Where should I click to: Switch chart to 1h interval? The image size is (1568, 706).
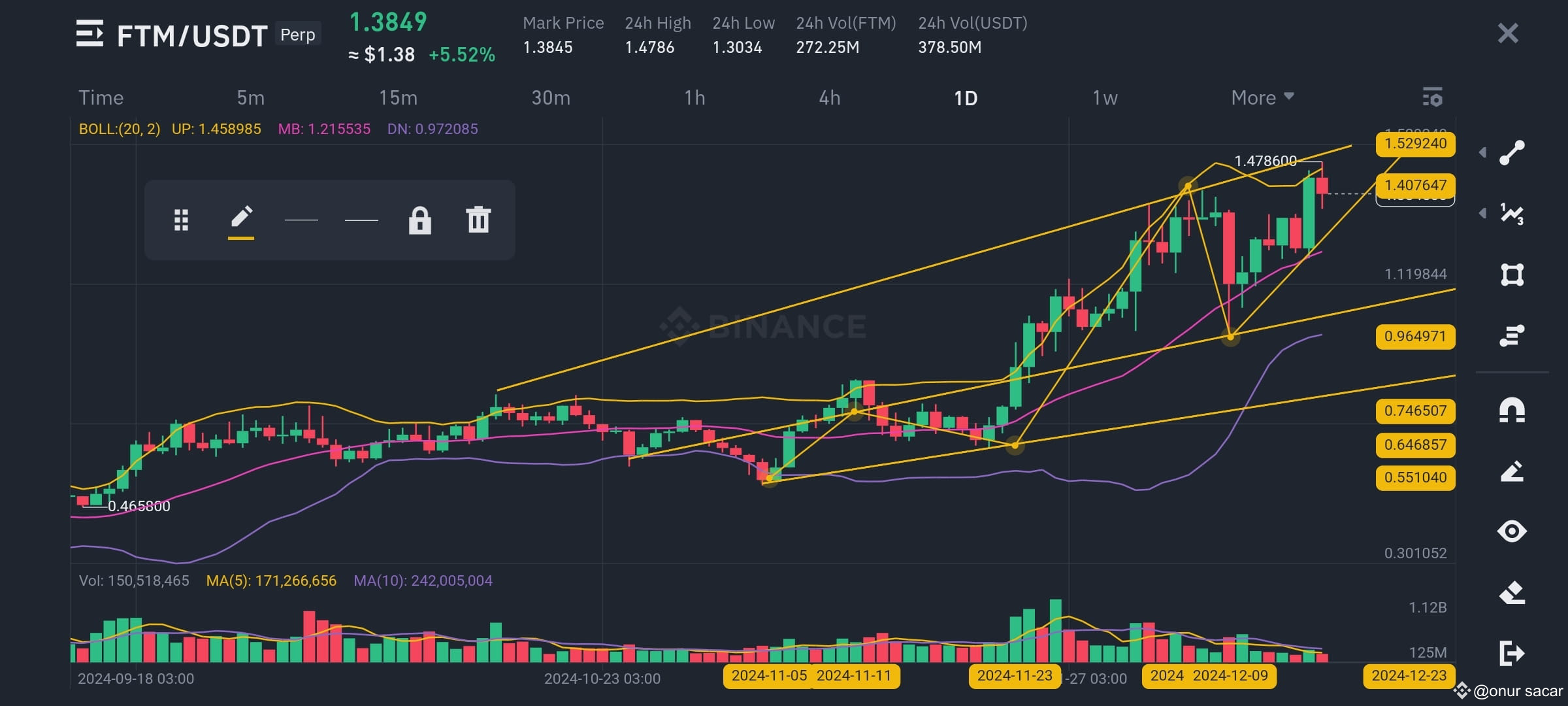coord(694,98)
